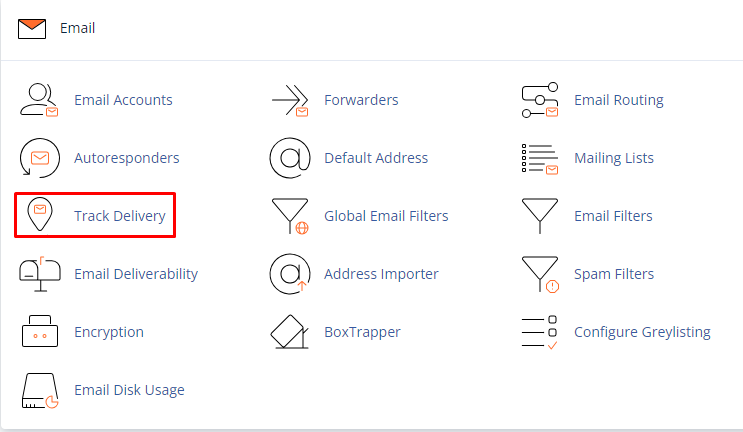The image size is (743, 432).
Task: Click the Address Importer icon
Action: coord(290,274)
